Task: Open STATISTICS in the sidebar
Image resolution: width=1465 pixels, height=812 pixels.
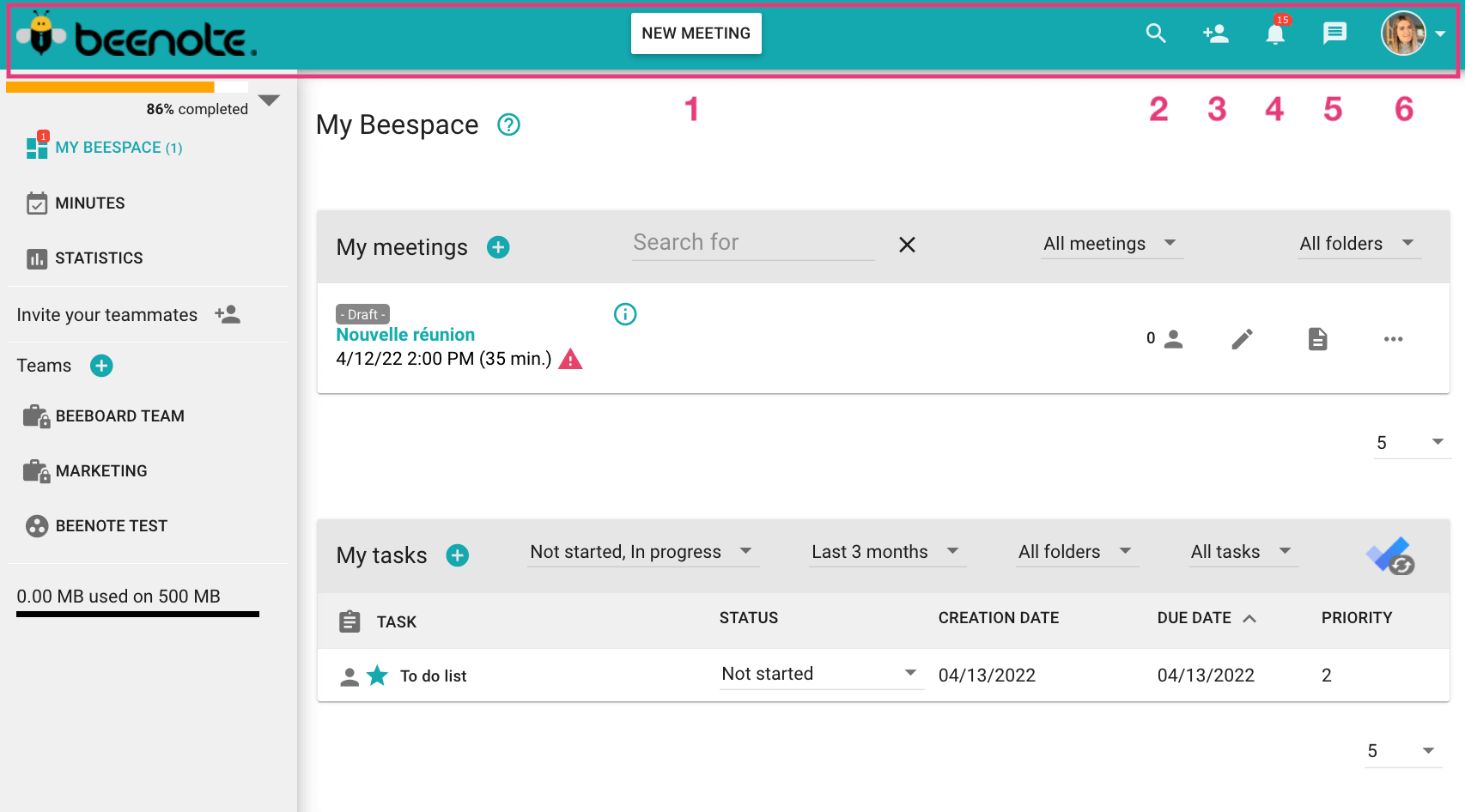Action: [99, 258]
